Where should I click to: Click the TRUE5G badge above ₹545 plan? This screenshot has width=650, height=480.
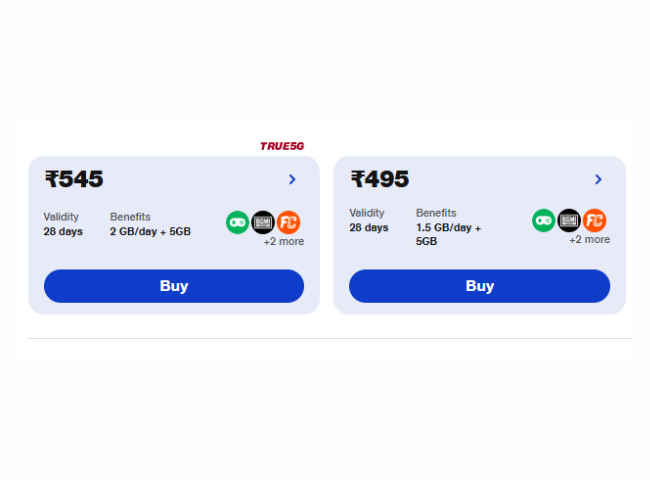[282, 146]
